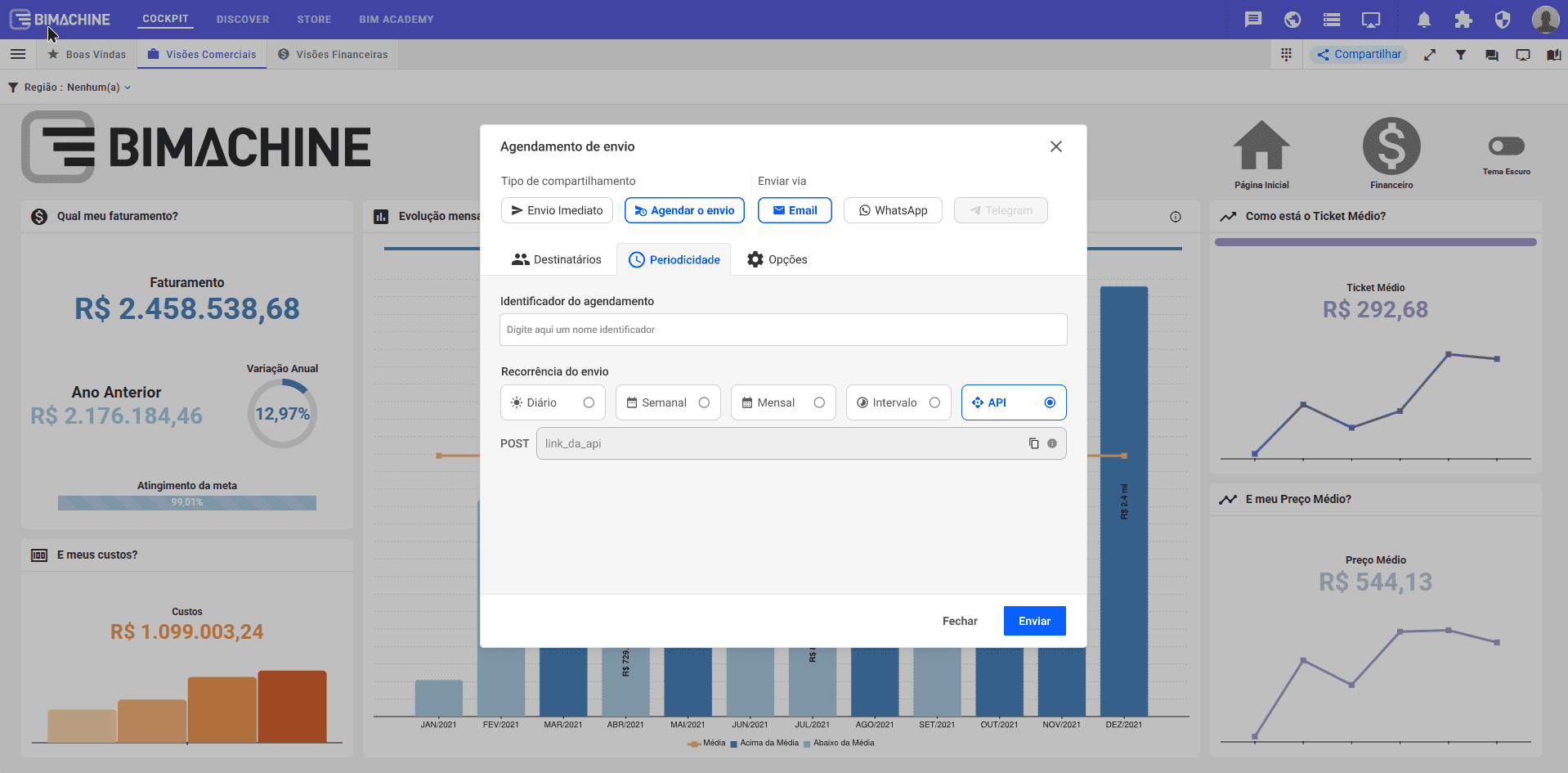Open the apps grid icon

(x=1286, y=54)
